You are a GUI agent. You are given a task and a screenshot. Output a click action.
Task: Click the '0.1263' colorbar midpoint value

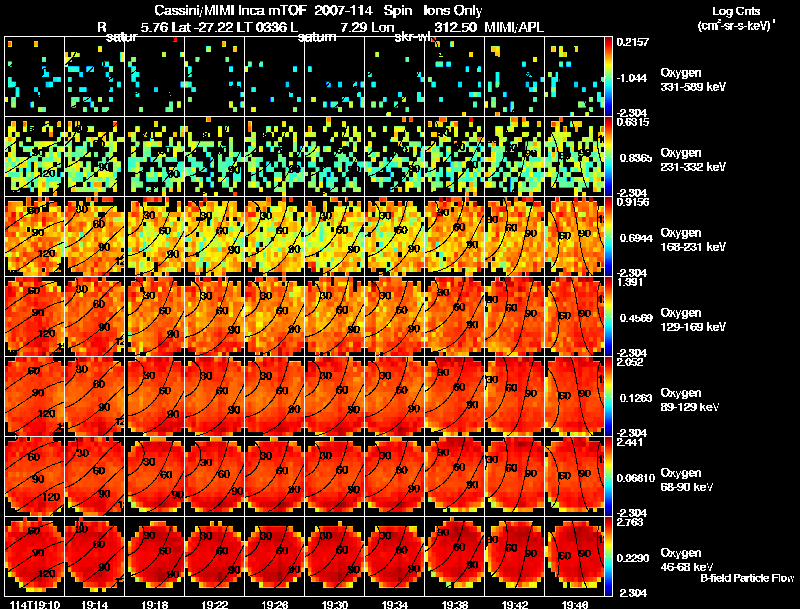(636, 398)
